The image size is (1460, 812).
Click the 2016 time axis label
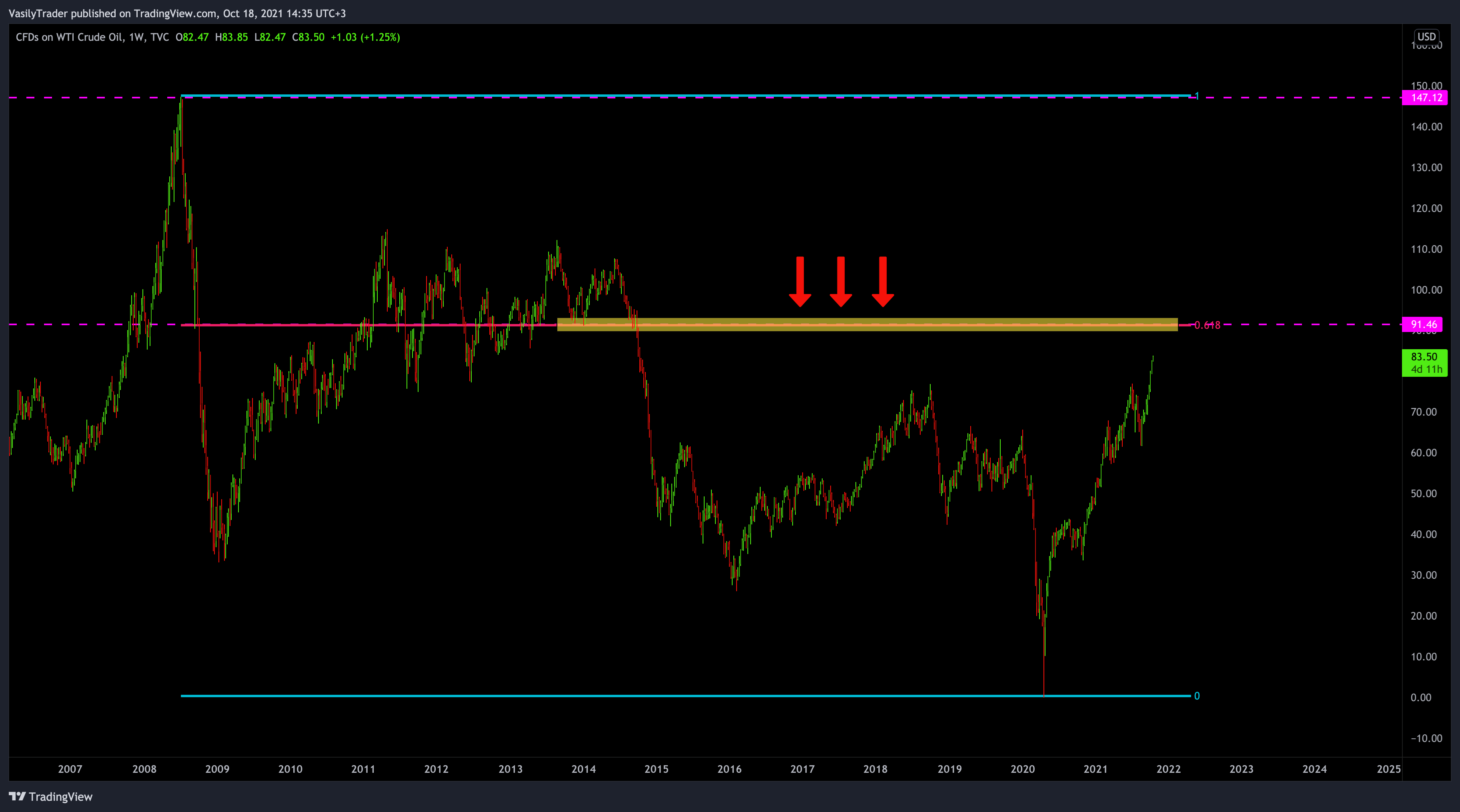coord(729,769)
